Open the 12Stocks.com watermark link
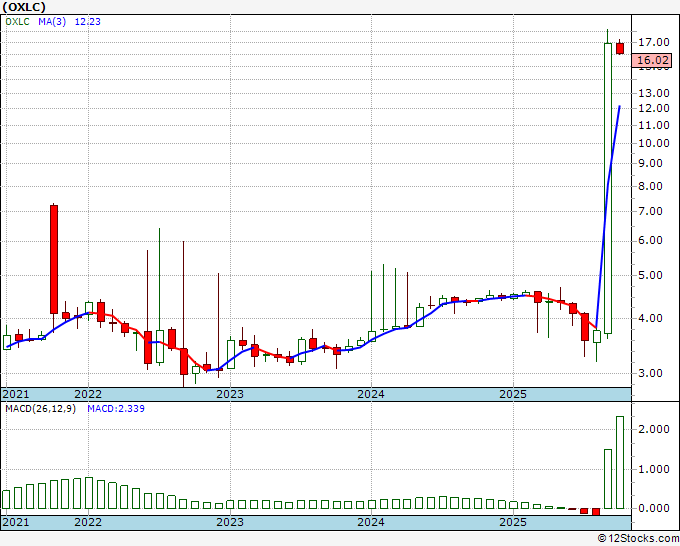This screenshot has height=546, width=680. (x=638, y=539)
